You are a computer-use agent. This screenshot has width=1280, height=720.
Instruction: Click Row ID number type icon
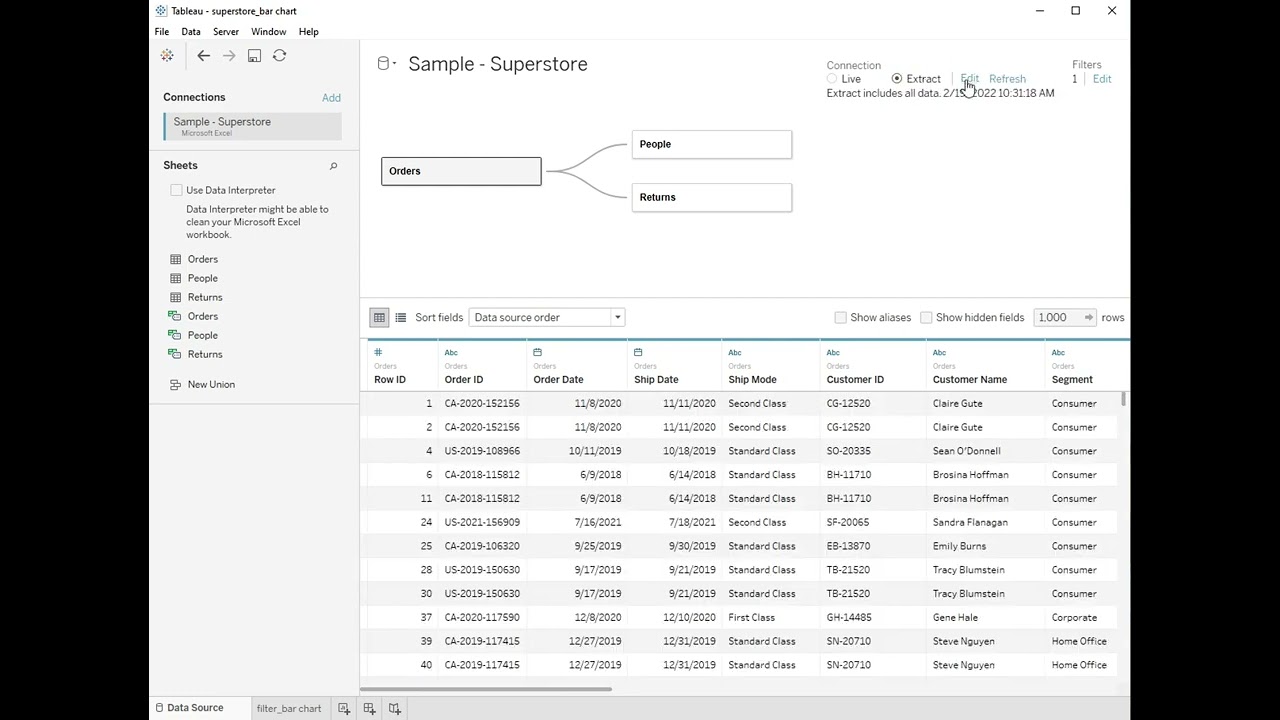tap(378, 352)
